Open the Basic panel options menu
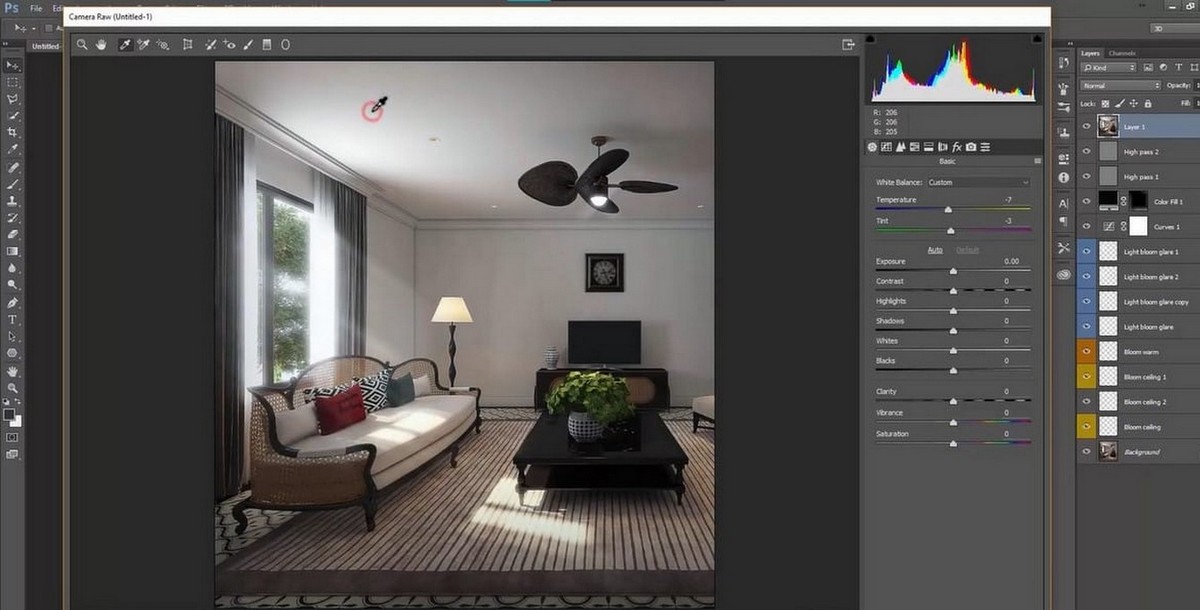The image size is (1200, 610). click(1038, 161)
